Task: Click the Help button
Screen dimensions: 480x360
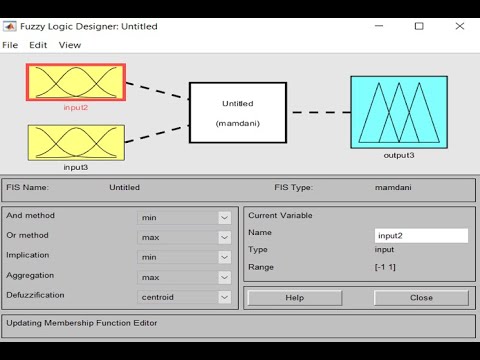Action: pyautogui.click(x=295, y=298)
